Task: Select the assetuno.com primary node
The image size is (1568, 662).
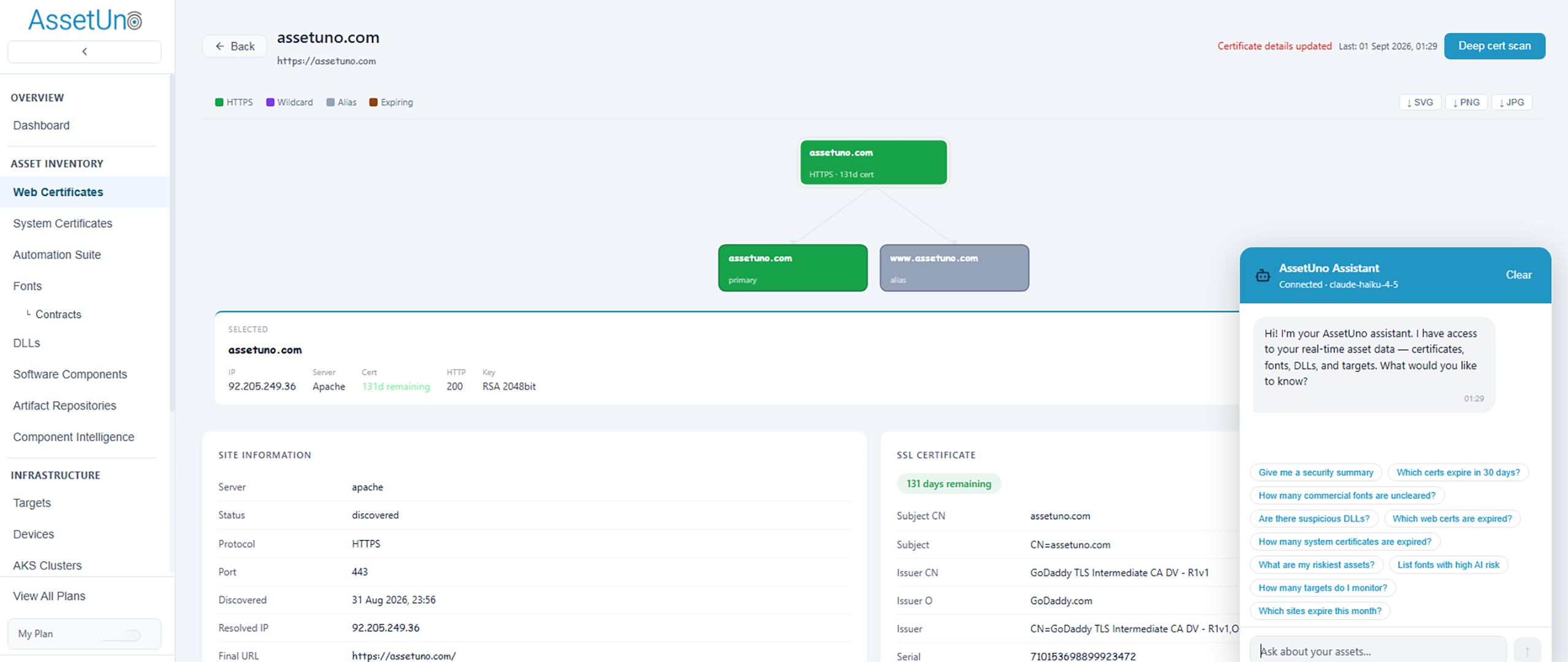Action: coord(793,268)
